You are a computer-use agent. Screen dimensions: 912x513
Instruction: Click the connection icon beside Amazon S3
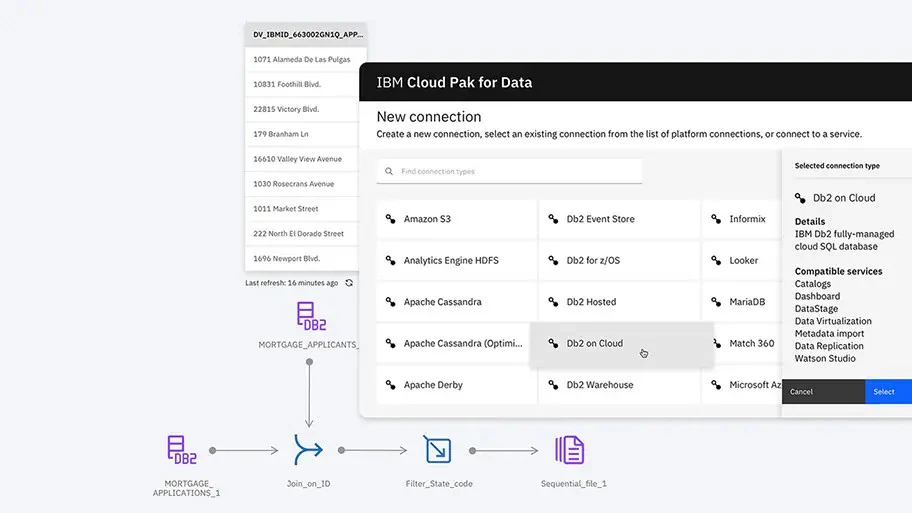(390, 219)
